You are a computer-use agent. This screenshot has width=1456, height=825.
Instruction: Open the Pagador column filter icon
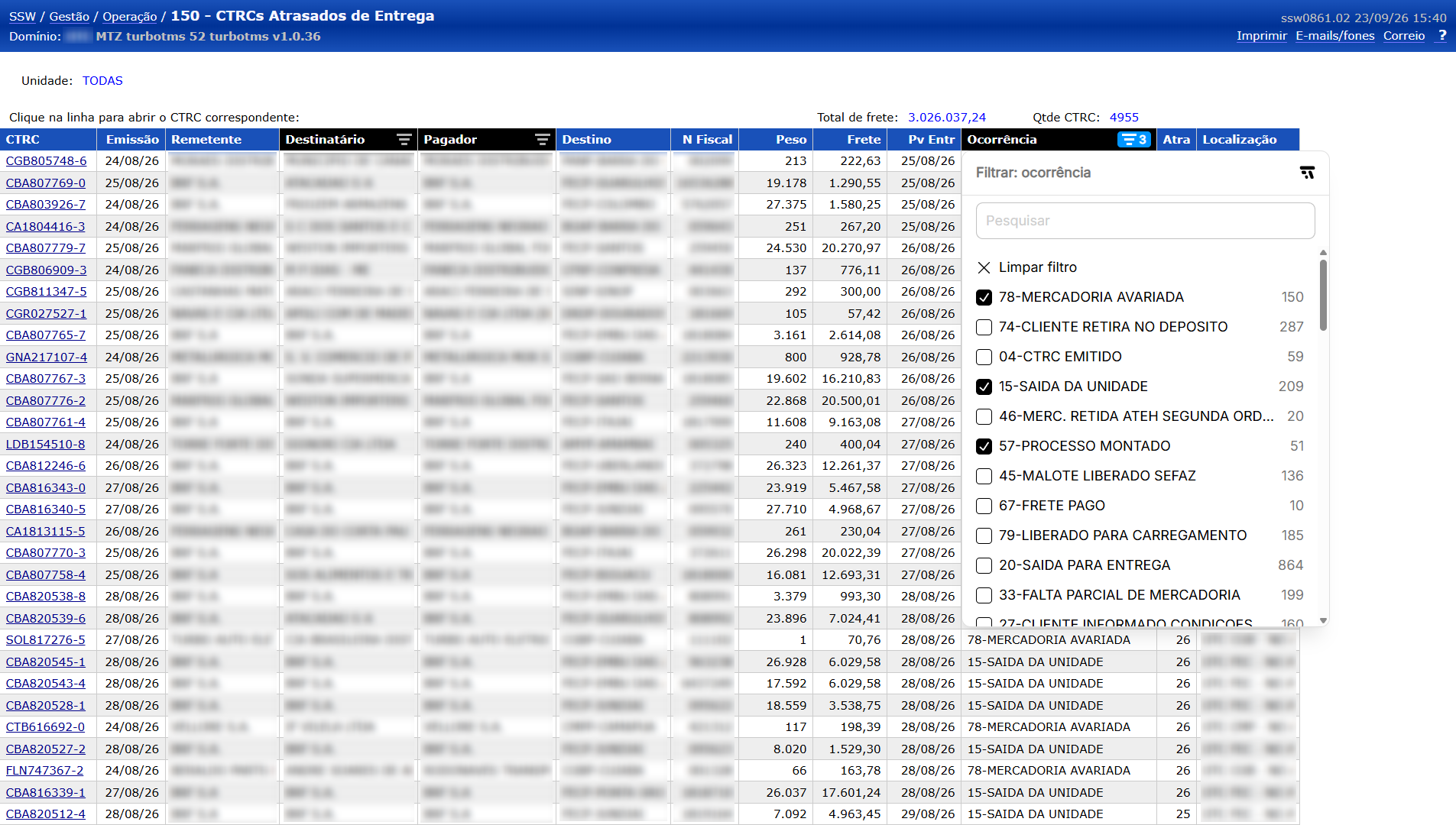(542, 140)
